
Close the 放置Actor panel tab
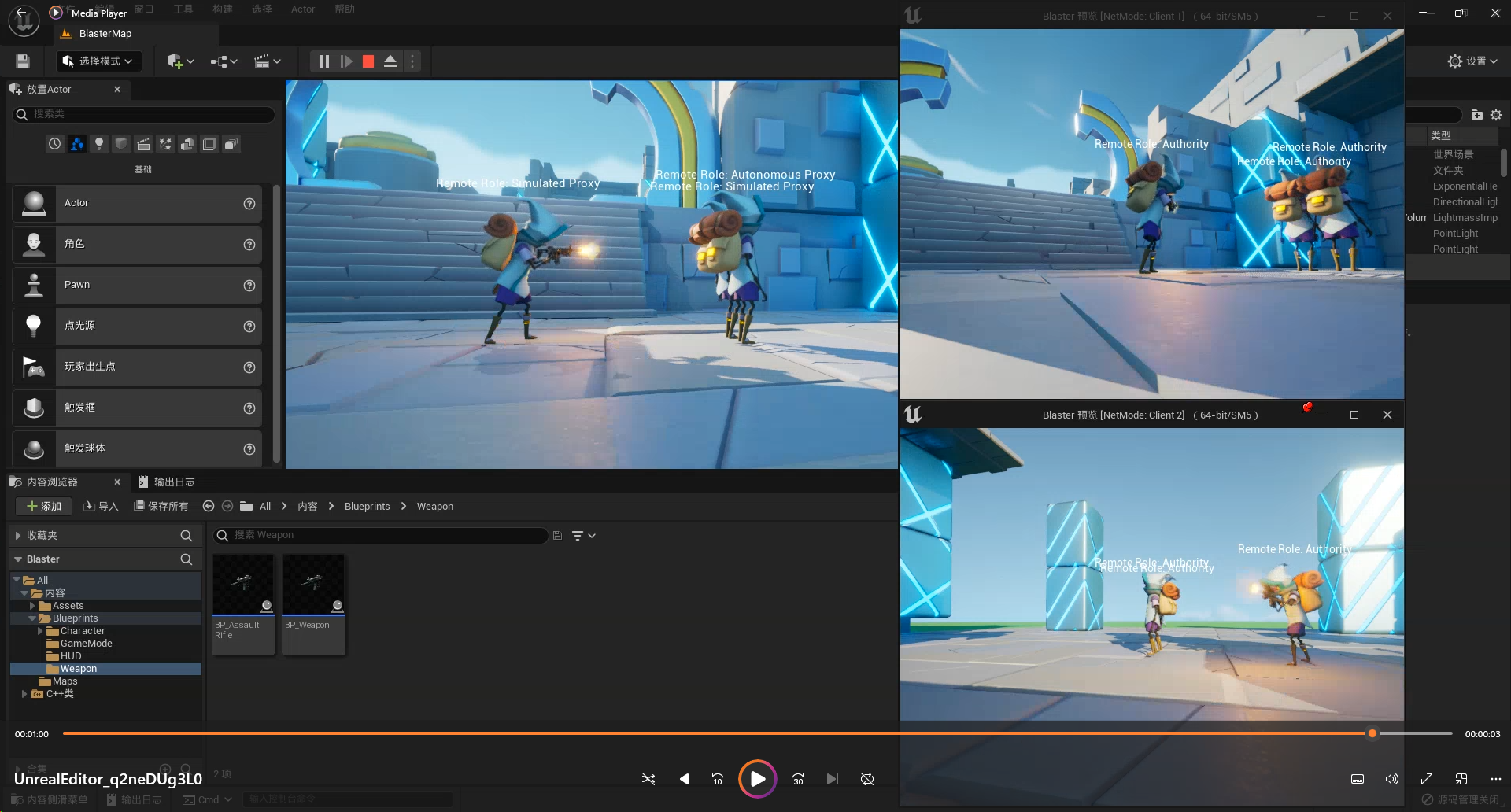(117, 90)
